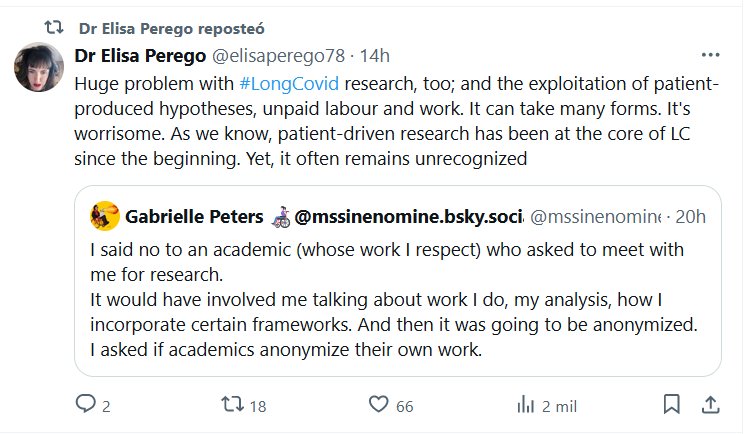Open the quoted tweet by Gabrielle Peters
The height and width of the screenshot is (434, 748).
(398, 300)
